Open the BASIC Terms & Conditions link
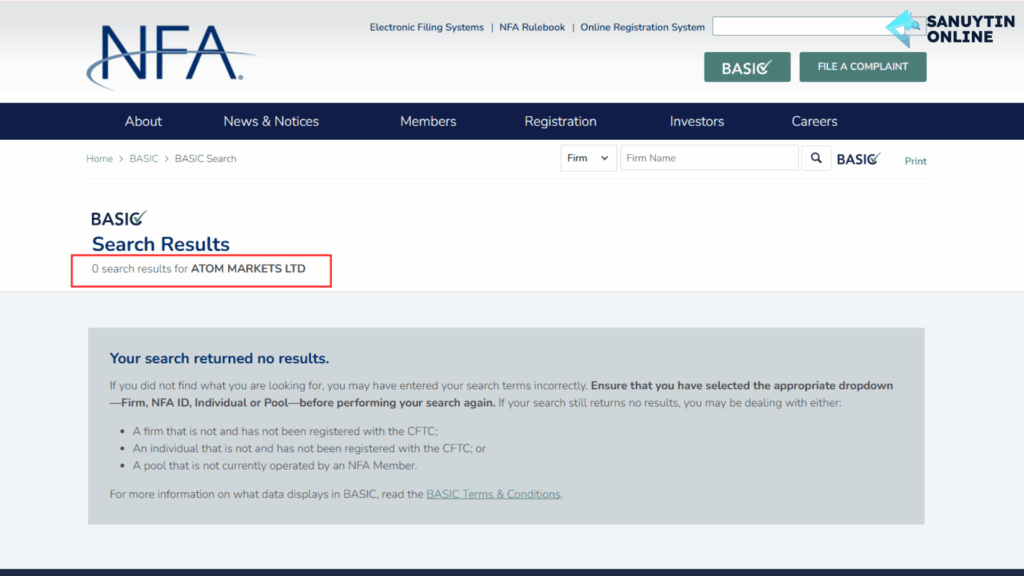 coord(493,494)
